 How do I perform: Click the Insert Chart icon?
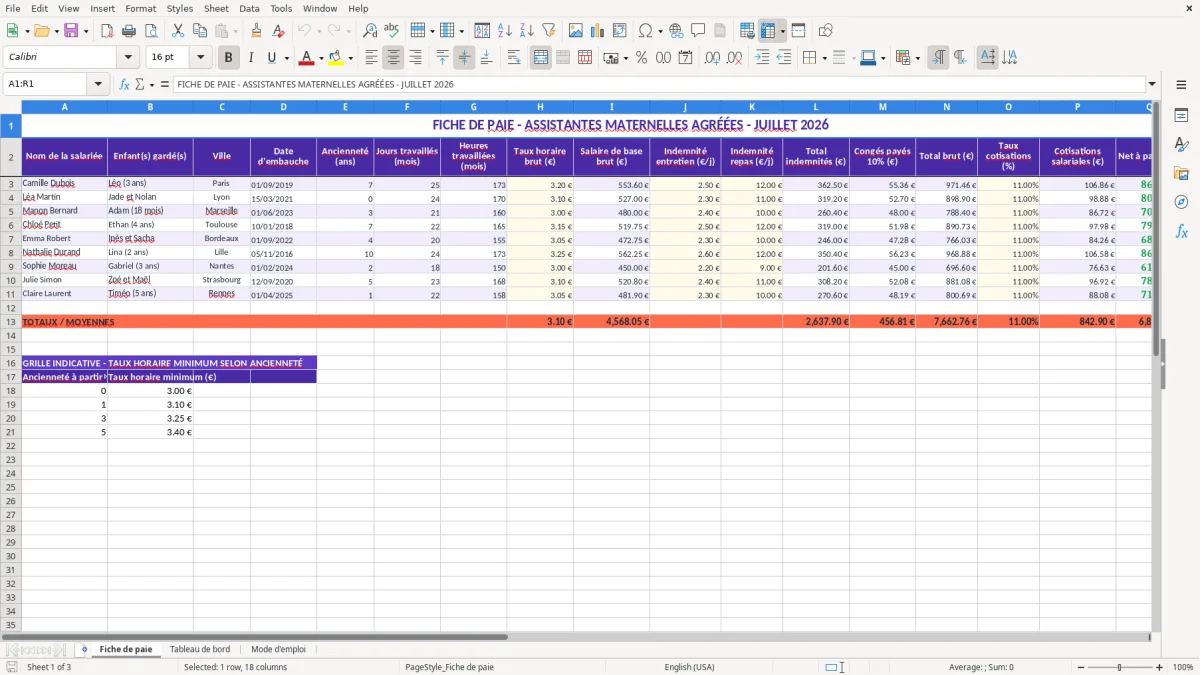(x=598, y=31)
